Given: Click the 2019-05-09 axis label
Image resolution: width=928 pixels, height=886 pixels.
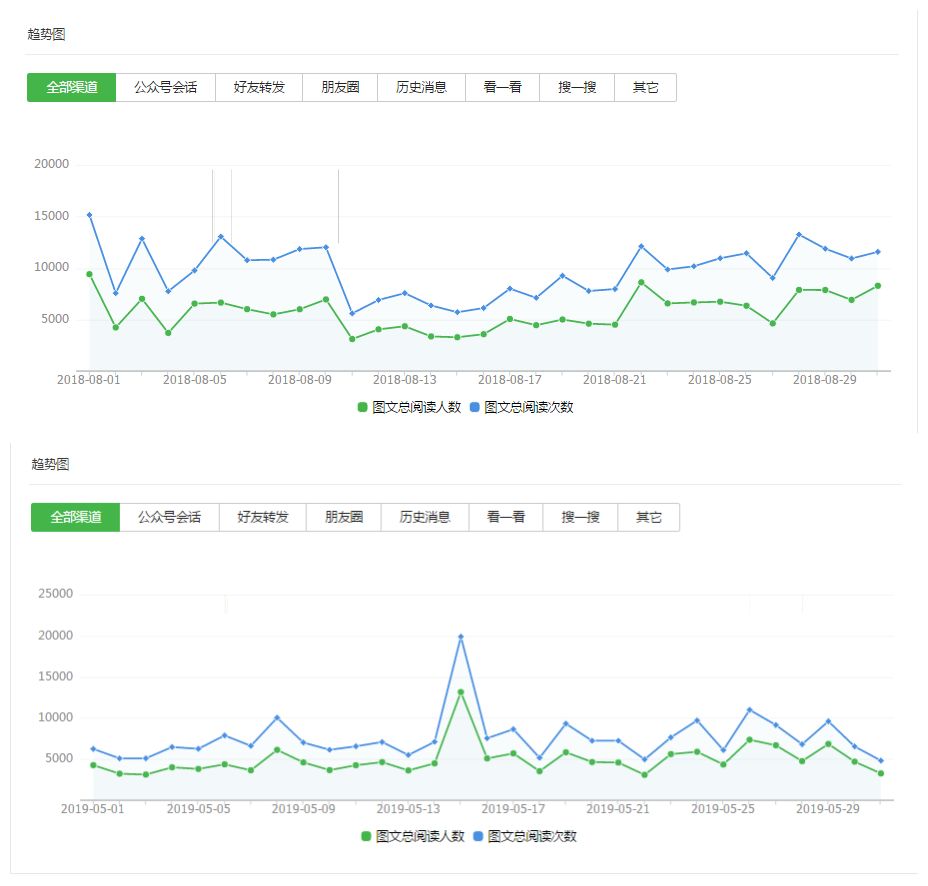Looking at the screenshot, I should click(304, 809).
